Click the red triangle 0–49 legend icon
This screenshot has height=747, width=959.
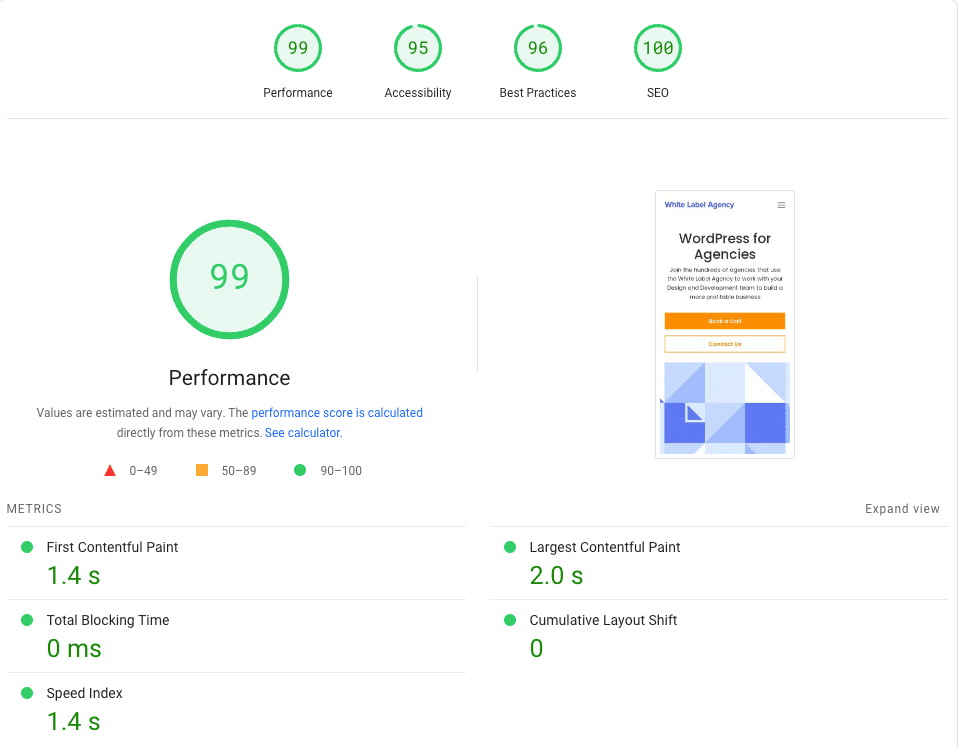tap(110, 470)
